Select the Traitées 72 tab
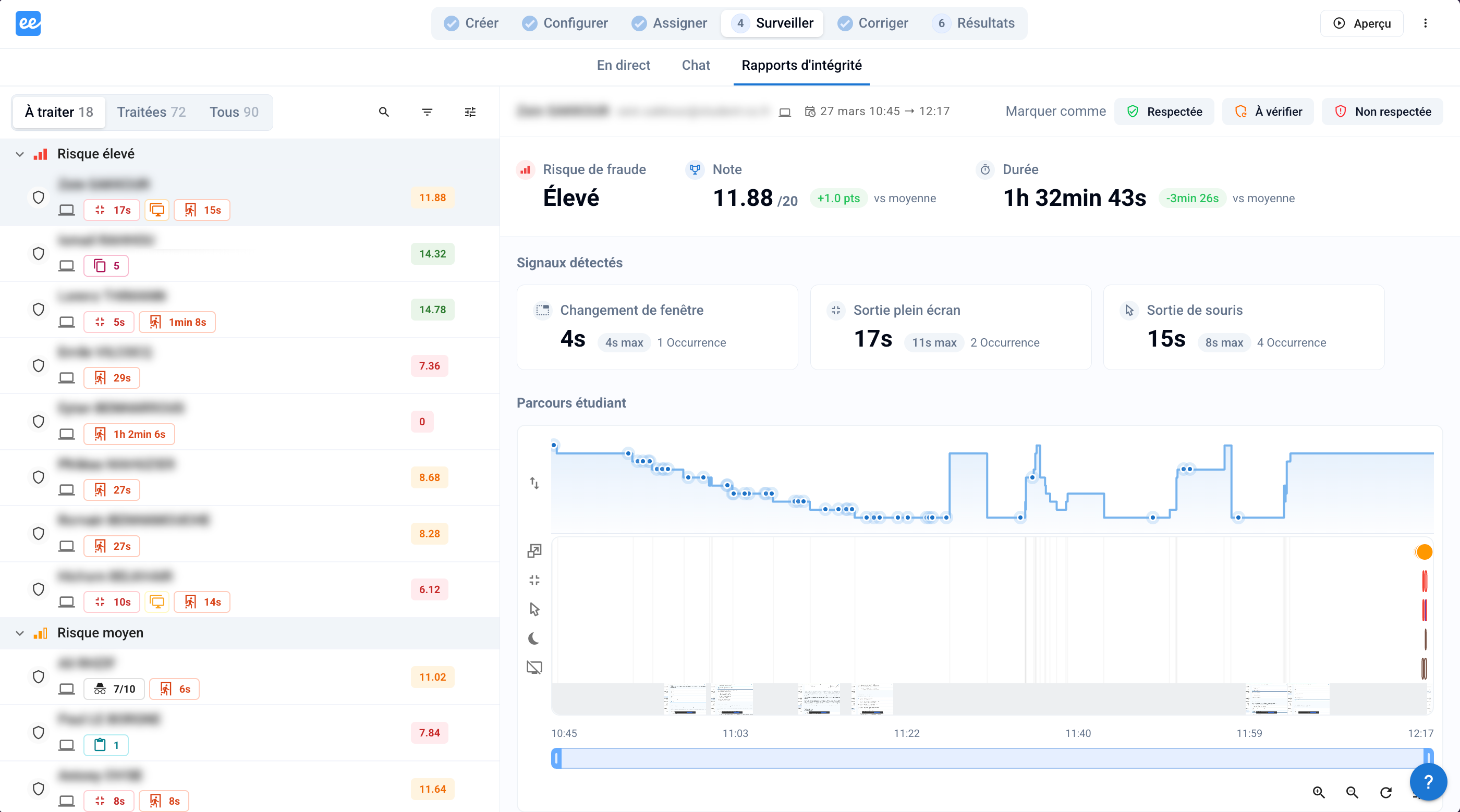 click(151, 112)
